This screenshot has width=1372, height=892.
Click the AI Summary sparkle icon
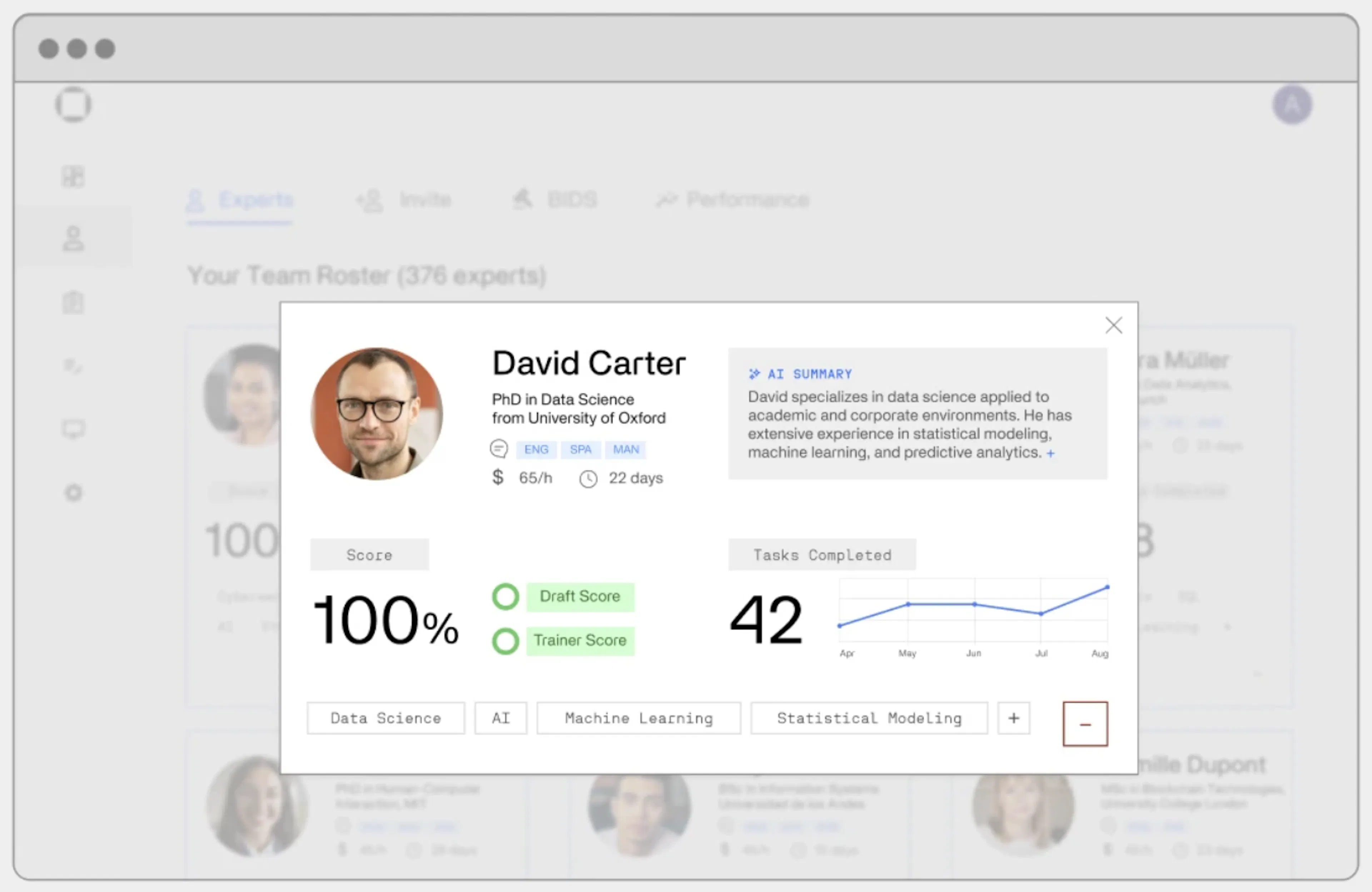point(754,374)
